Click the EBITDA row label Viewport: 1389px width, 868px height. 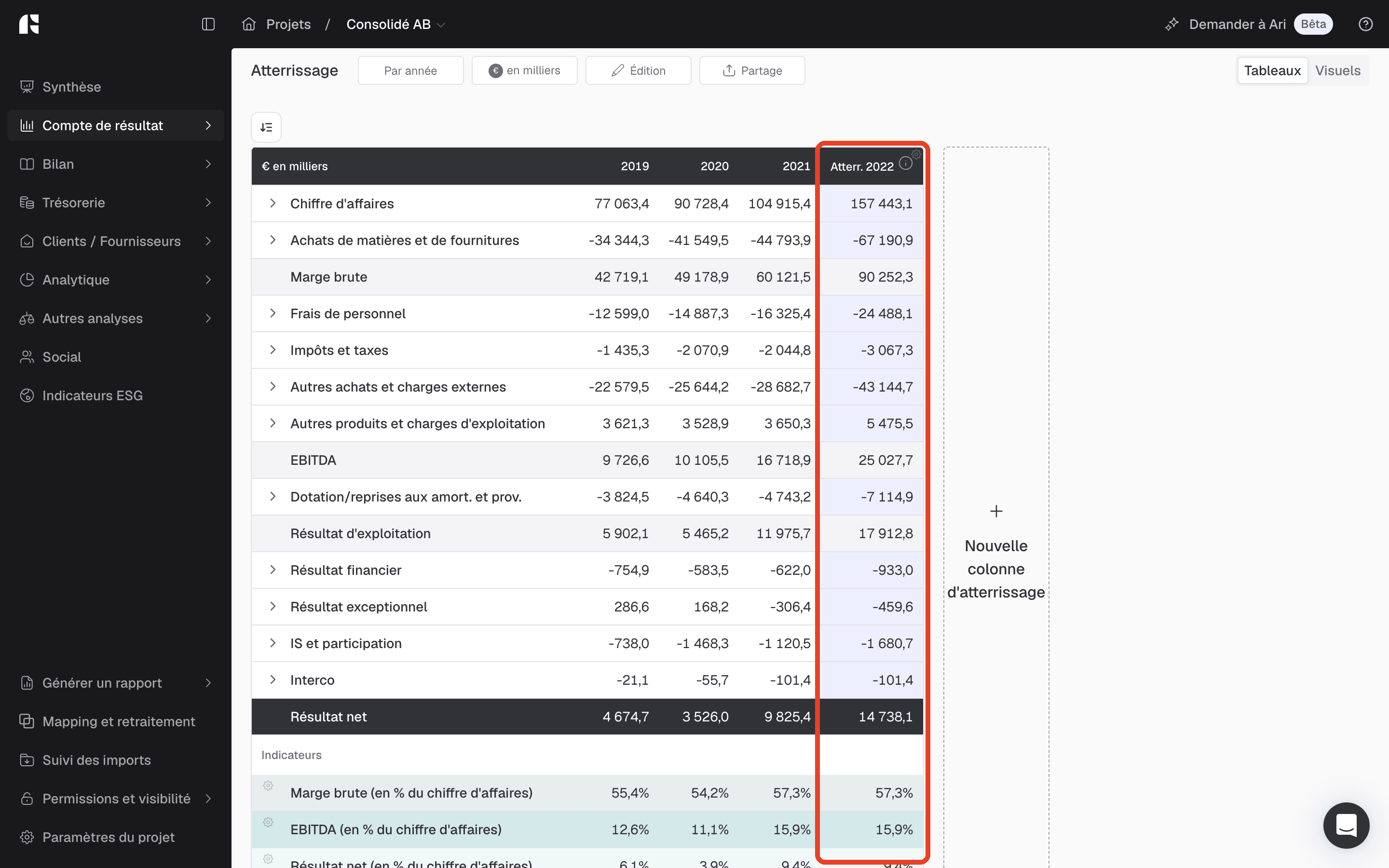click(x=313, y=460)
